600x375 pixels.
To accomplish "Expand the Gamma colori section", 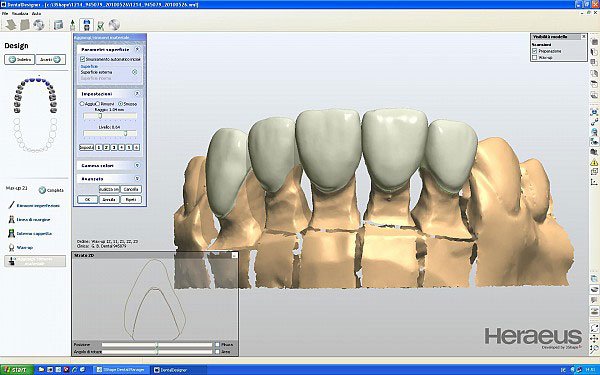I will click(x=137, y=165).
